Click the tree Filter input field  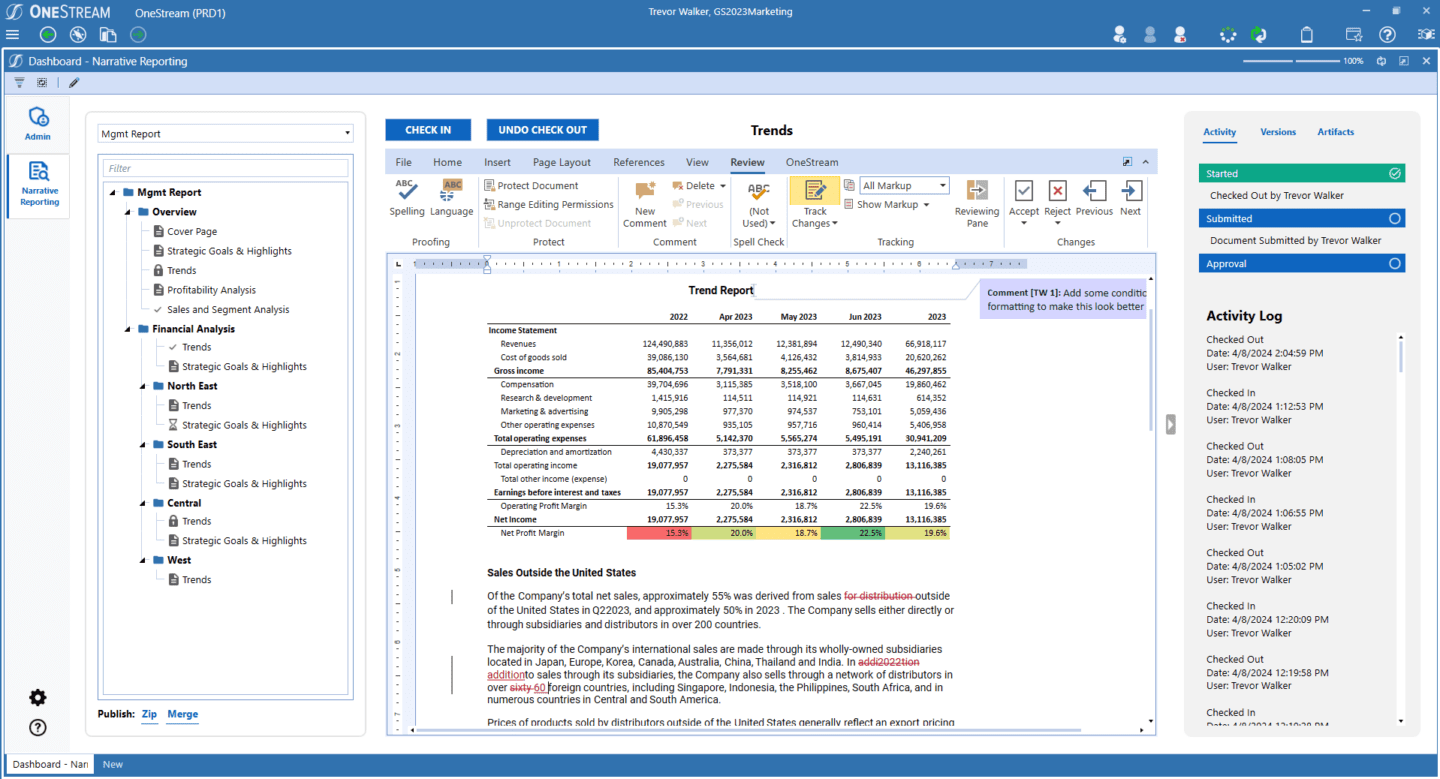pyautogui.click(x=226, y=168)
